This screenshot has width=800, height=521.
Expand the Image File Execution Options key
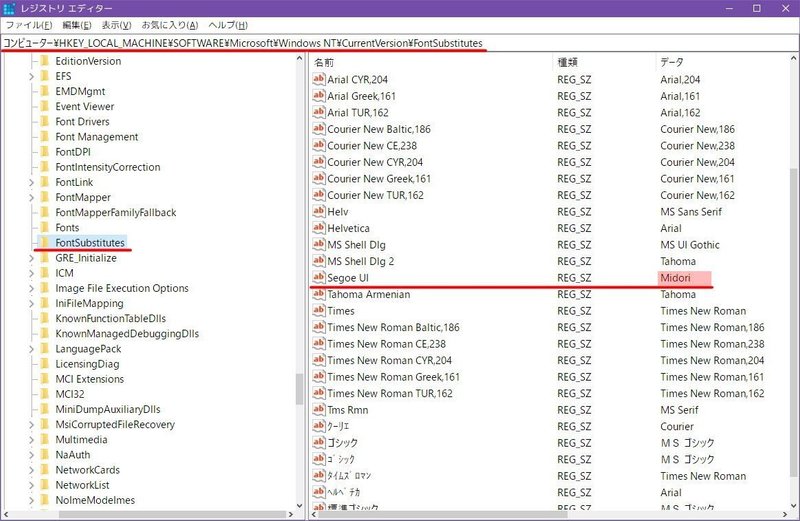point(31,288)
